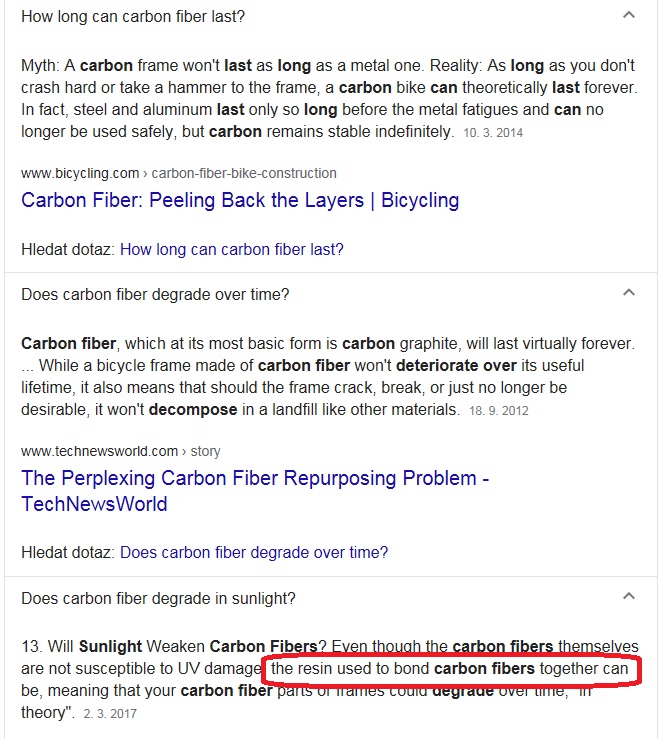Click the "Does carbon fiber degrade over time?" header

coord(155,294)
